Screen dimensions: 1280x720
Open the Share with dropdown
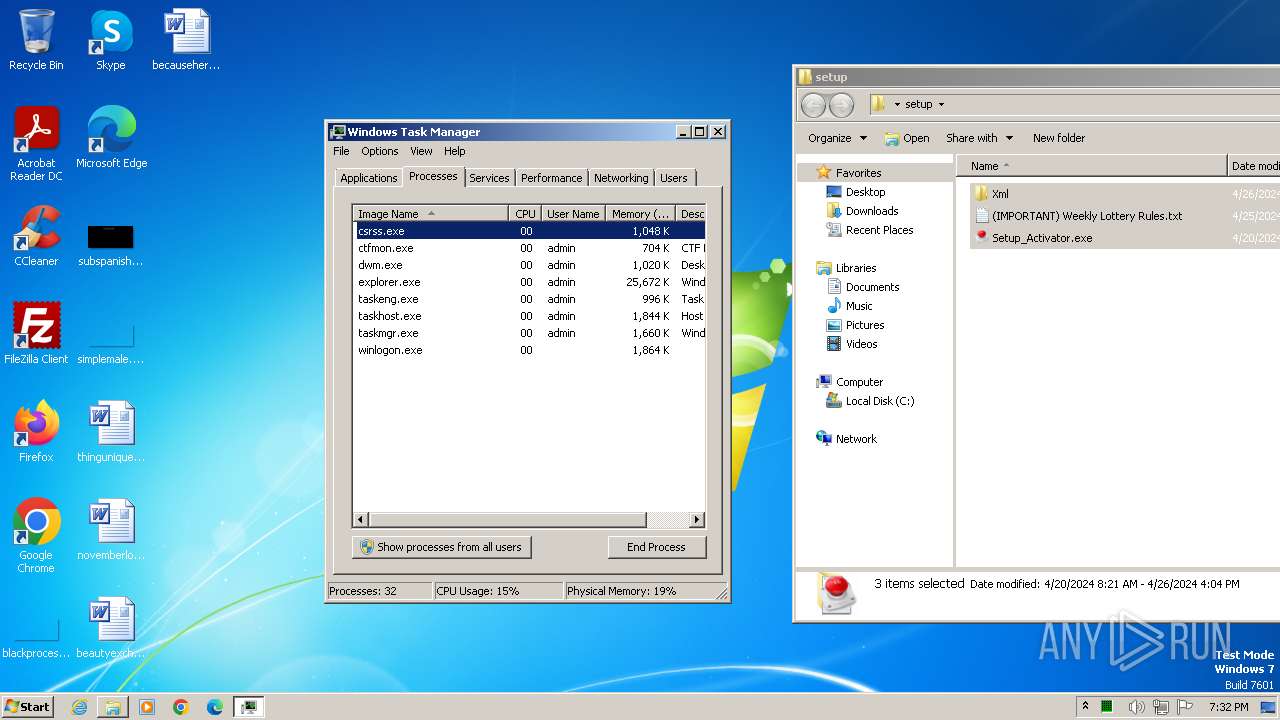(979, 138)
